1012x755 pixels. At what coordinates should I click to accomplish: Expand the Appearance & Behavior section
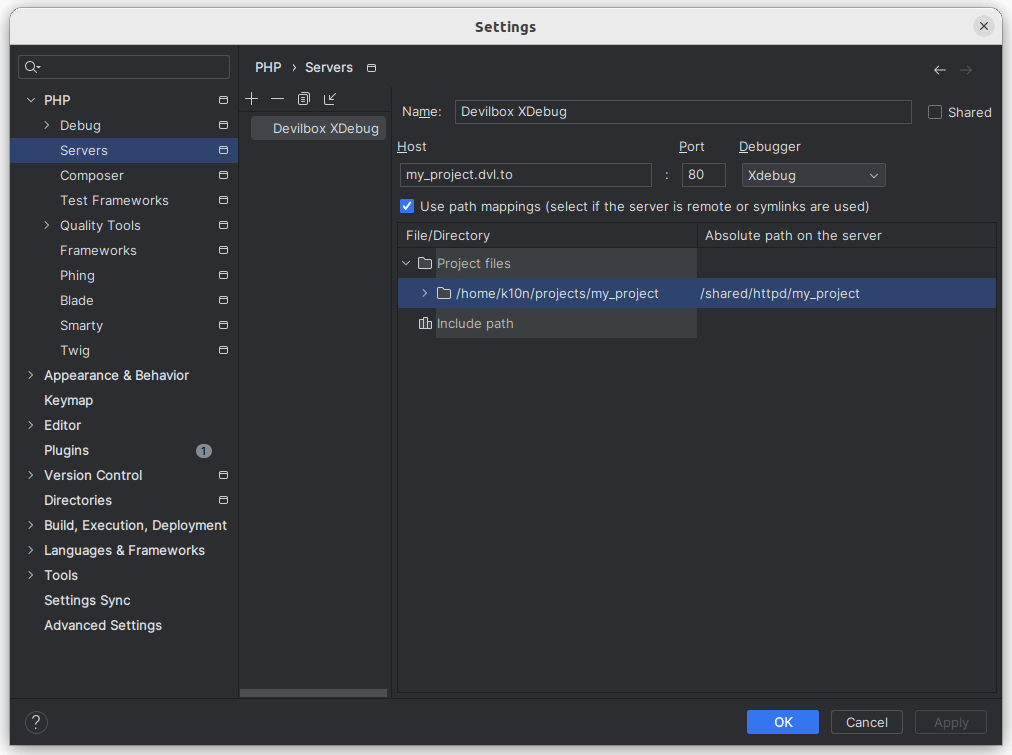click(31, 375)
